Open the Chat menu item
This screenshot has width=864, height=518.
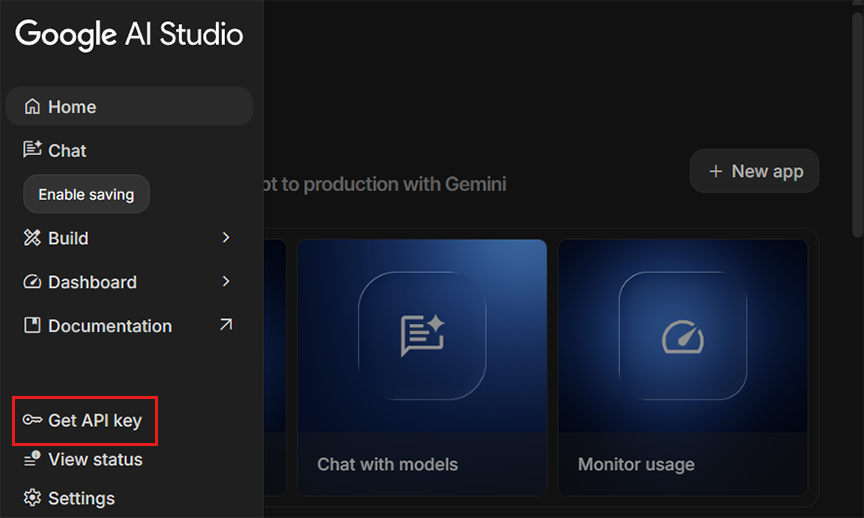(67, 150)
